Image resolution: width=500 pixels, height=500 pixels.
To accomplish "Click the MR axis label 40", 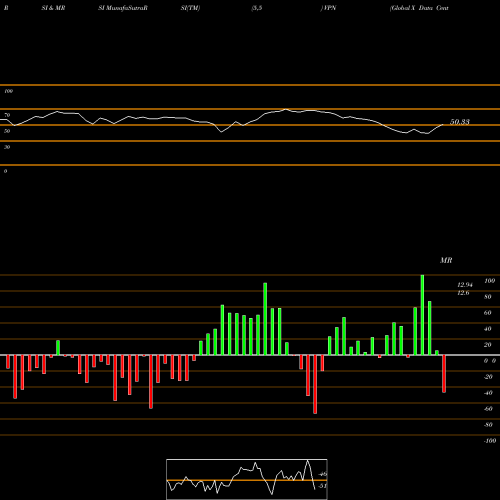I will click(x=488, y=329).
